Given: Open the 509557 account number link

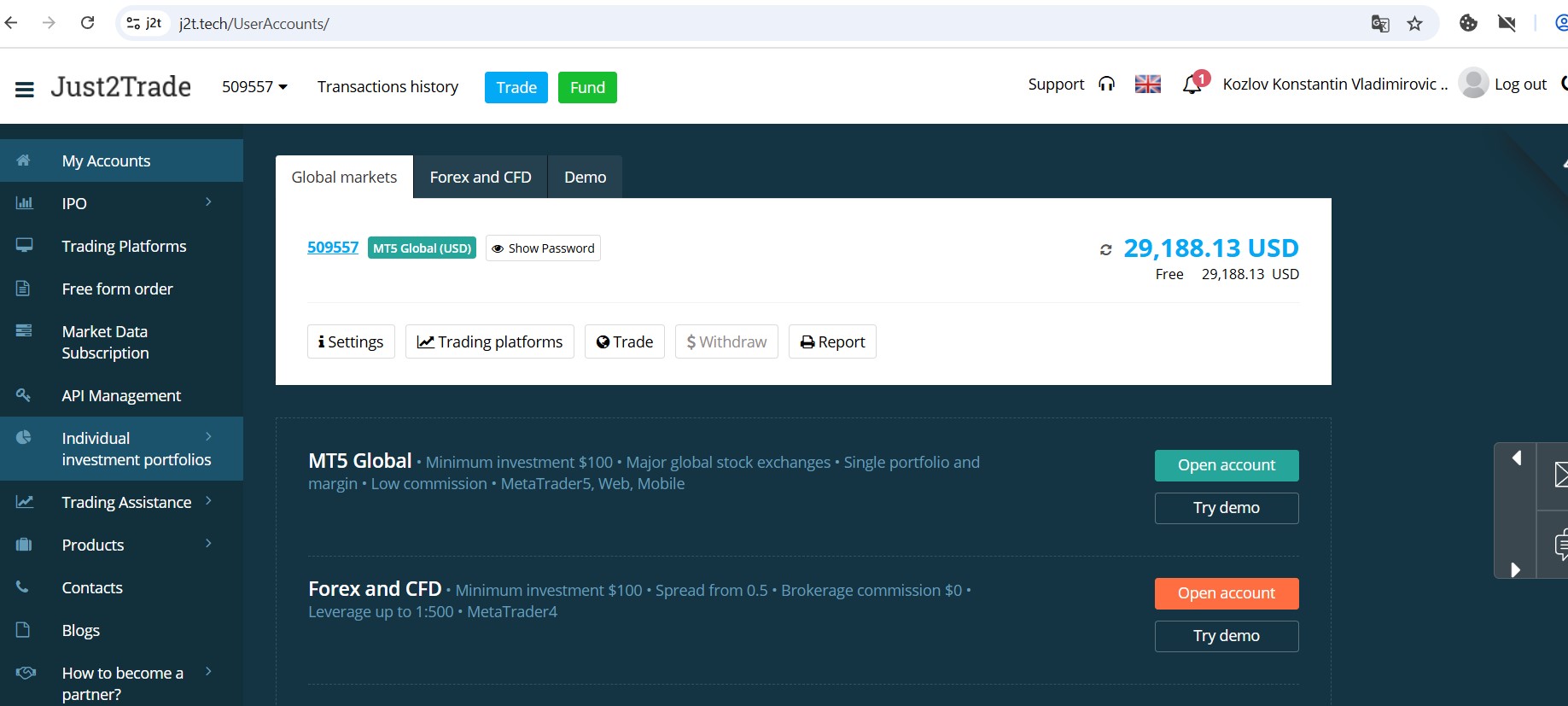Looking at the screenshot, I should [x=333, y=248].
